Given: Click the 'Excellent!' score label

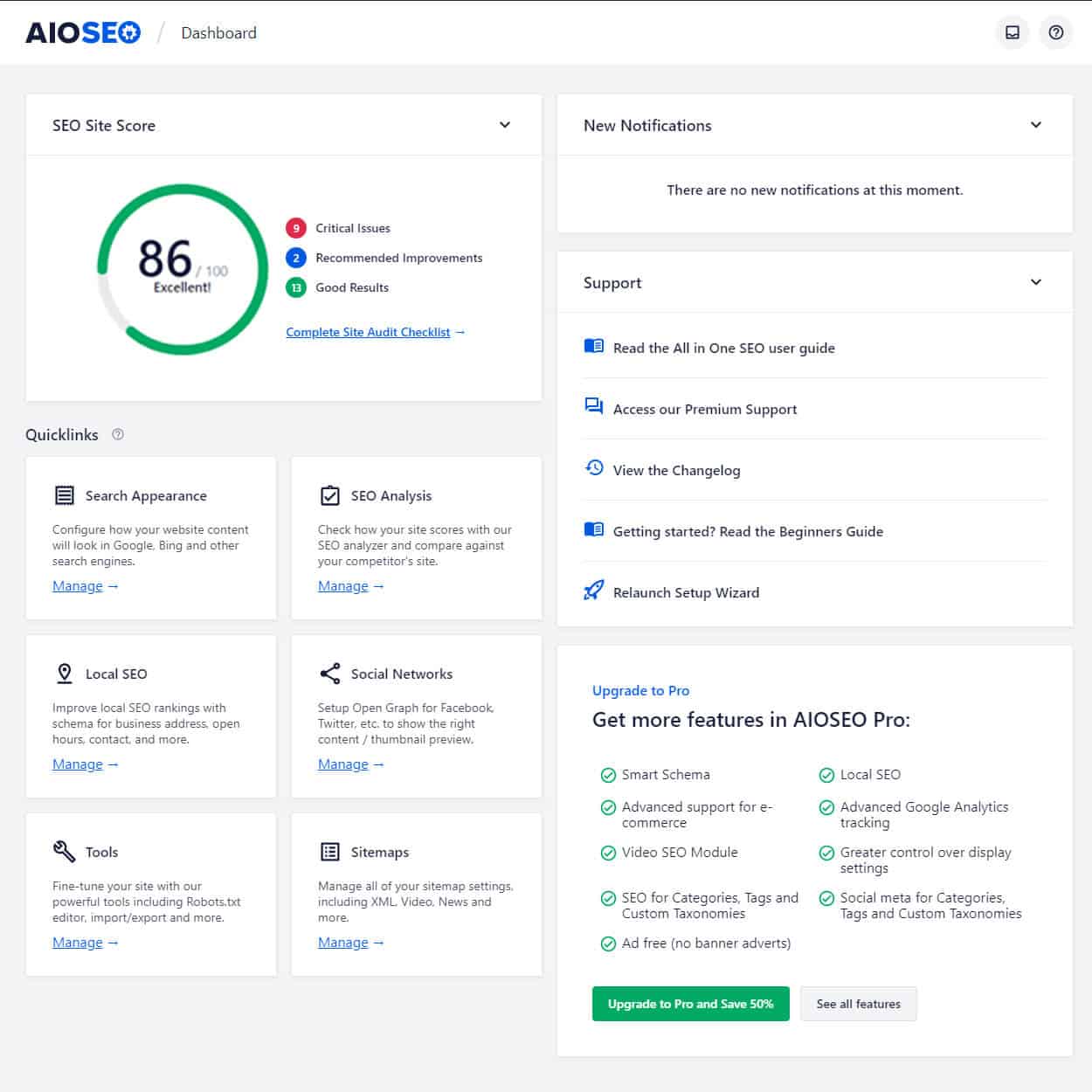Looking at the screenshot, I should (x=183, y=287).
